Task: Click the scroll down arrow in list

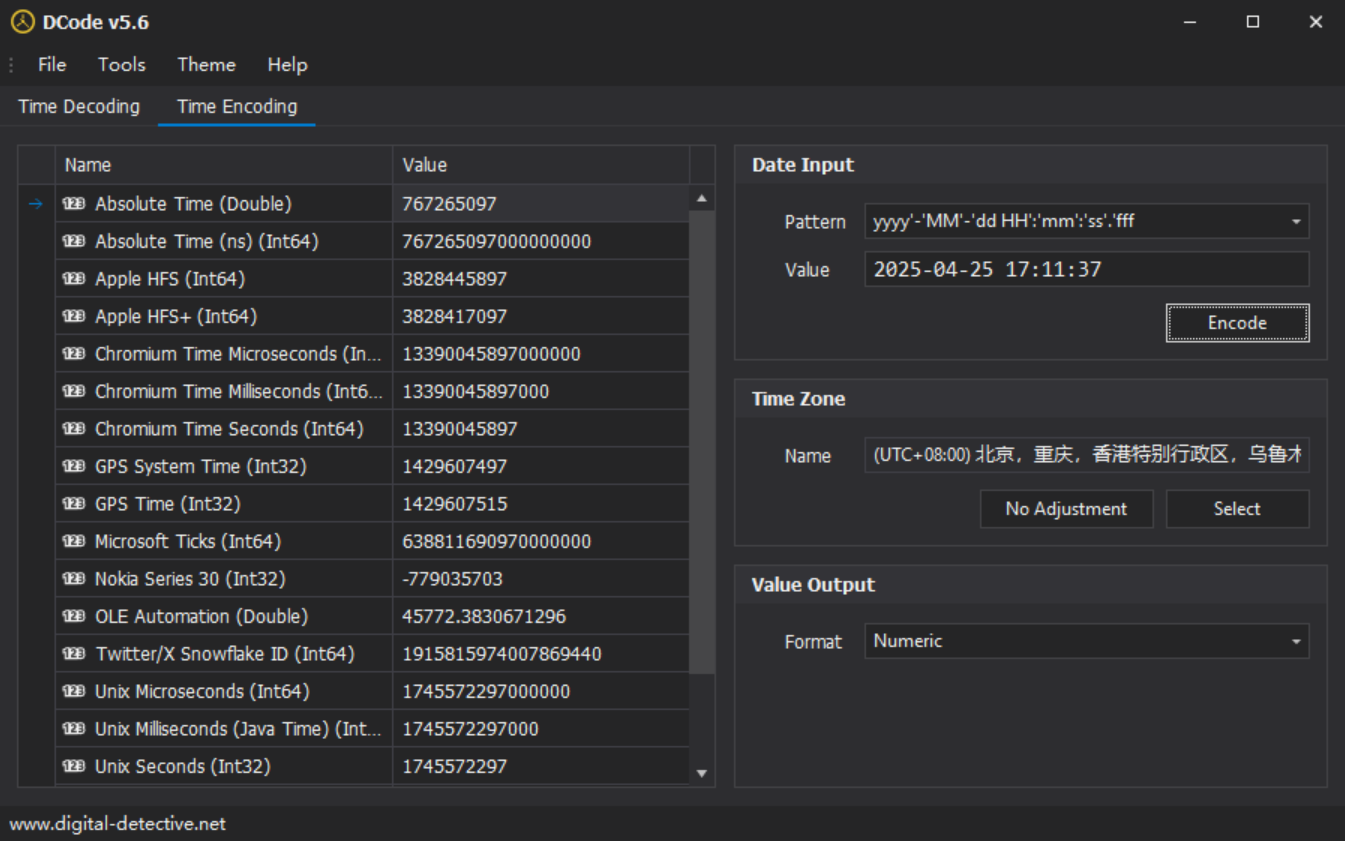Action: pos(701,773)
